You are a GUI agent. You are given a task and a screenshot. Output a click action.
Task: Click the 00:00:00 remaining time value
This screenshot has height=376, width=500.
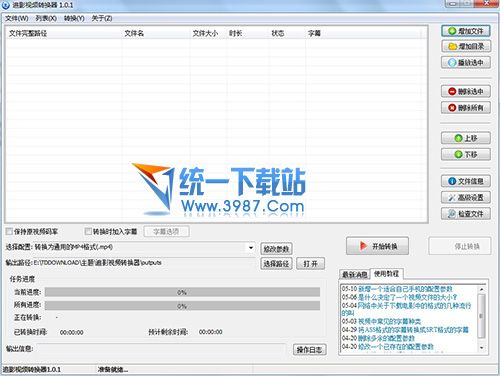(211, 332)
